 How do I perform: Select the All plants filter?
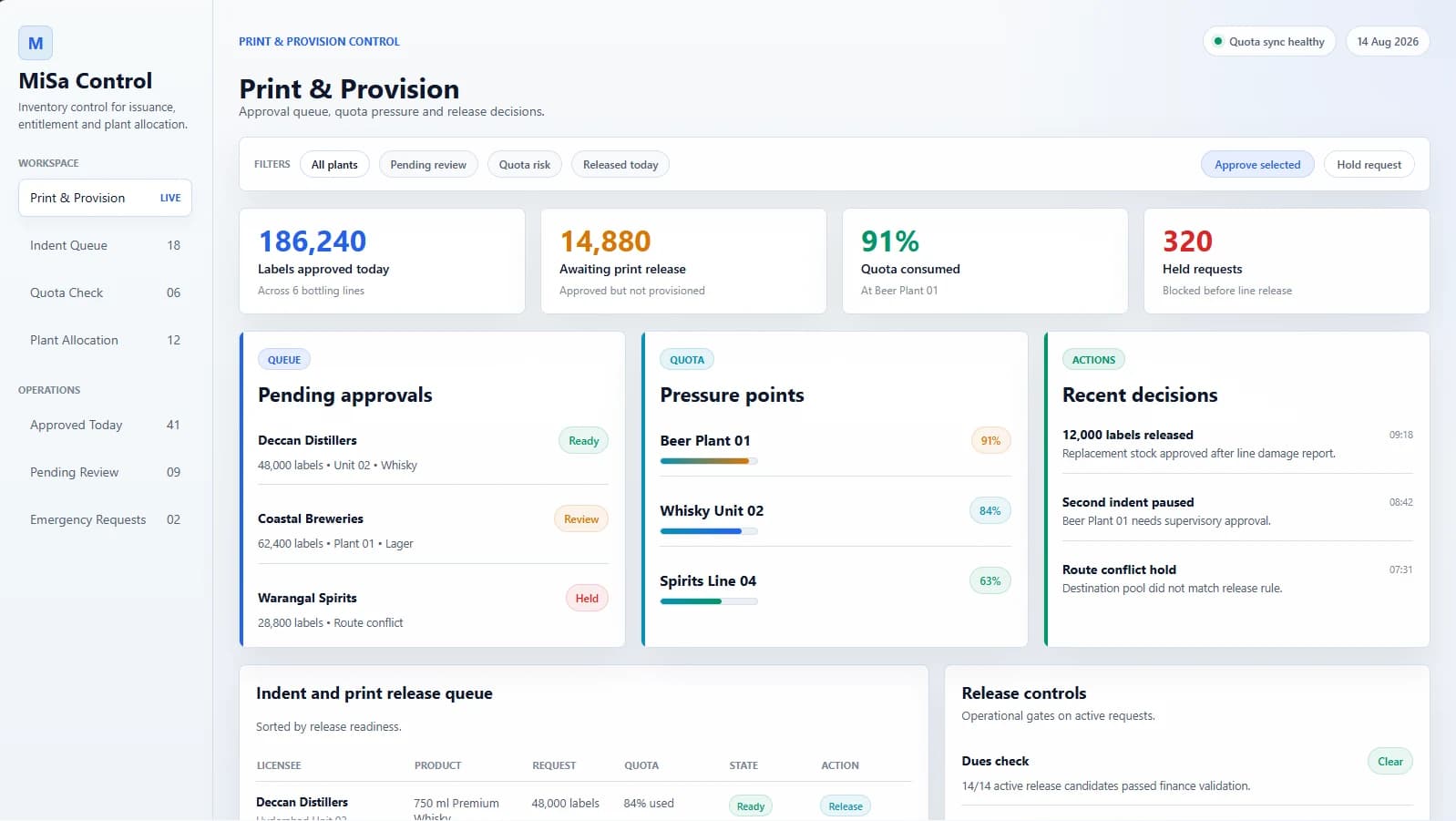[334, 164]
